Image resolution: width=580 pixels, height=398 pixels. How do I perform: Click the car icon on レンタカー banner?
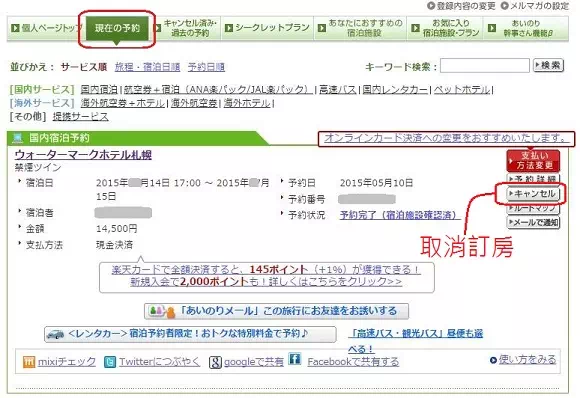pyautogui.click(x=55, y=334)
